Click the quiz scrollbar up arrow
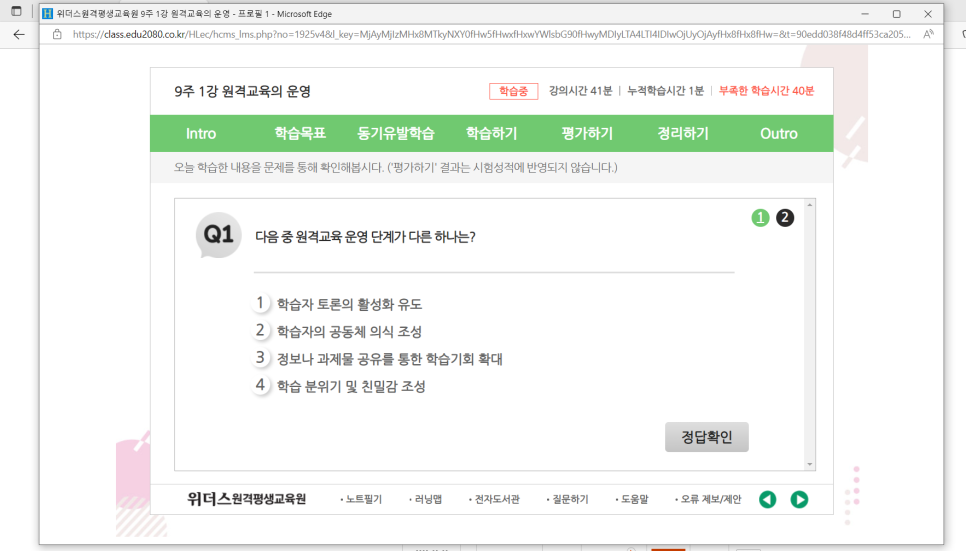This screenshot has width=966, height=551. coord(810,205)
